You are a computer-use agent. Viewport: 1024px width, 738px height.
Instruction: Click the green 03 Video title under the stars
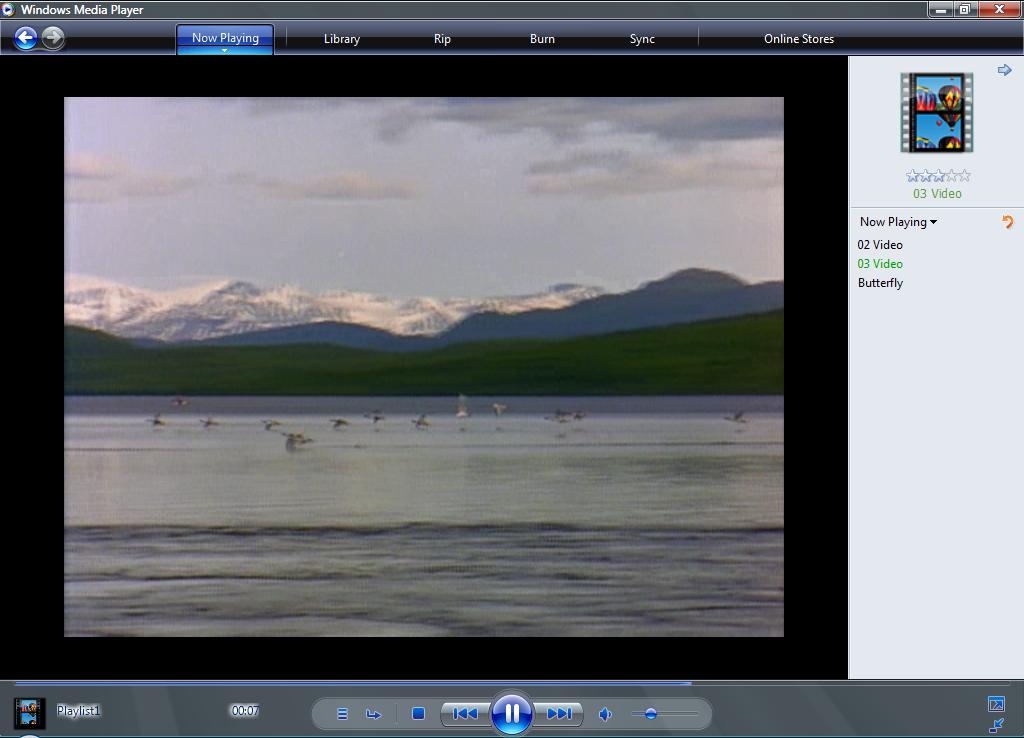click(x=937, y=193)
